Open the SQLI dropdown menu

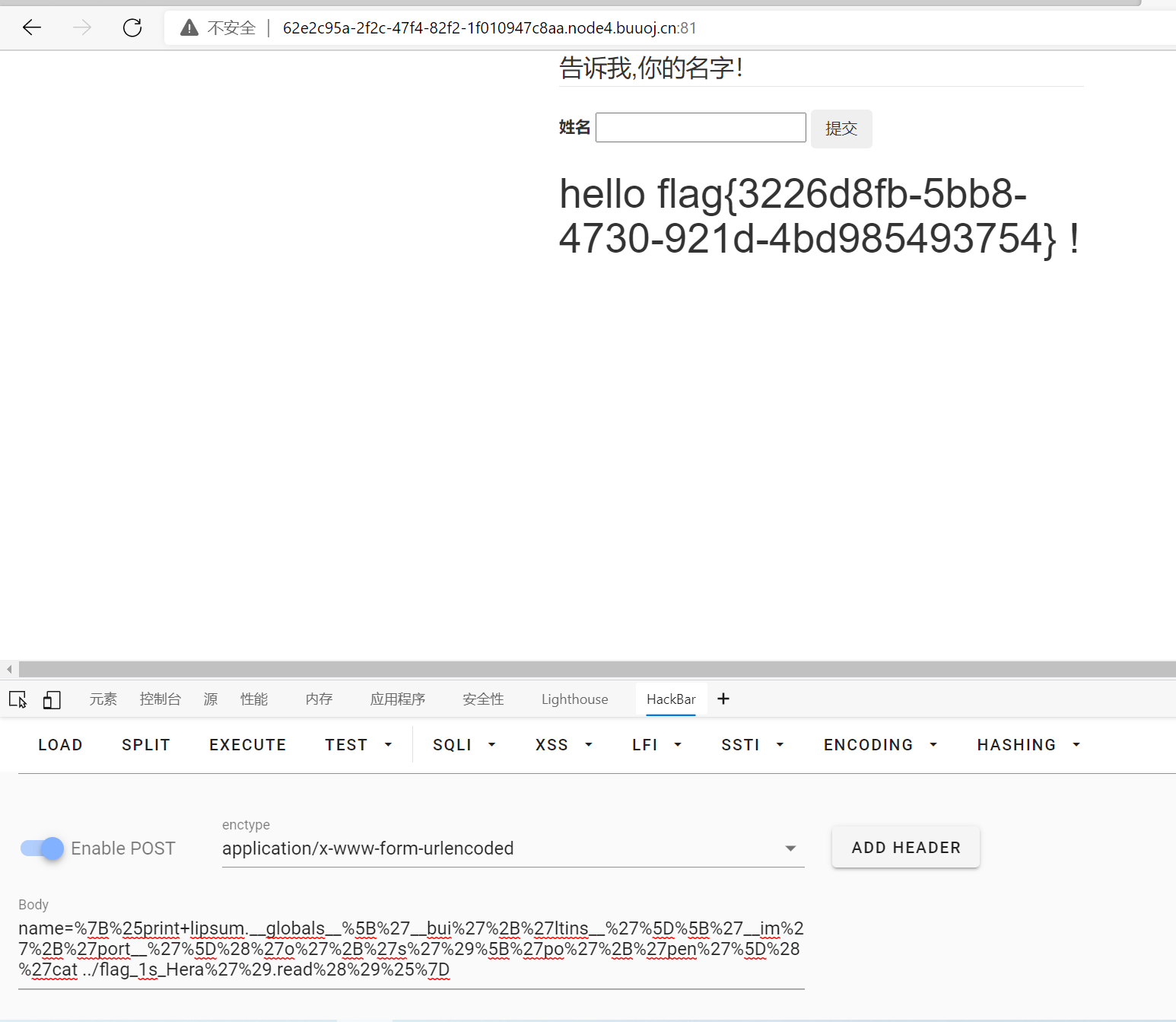(464, 745)
